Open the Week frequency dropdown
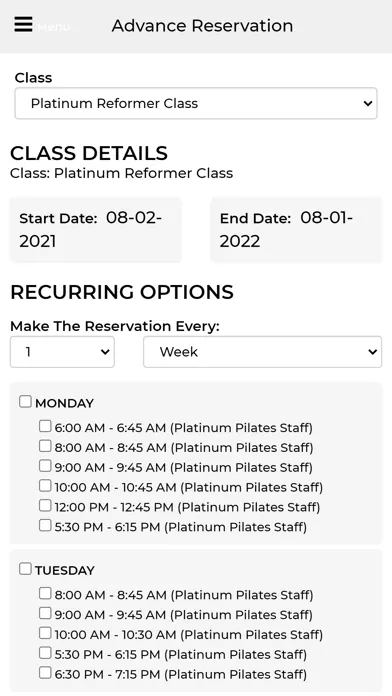The width and height of the screenshot is (392, 696). [262, 352]
